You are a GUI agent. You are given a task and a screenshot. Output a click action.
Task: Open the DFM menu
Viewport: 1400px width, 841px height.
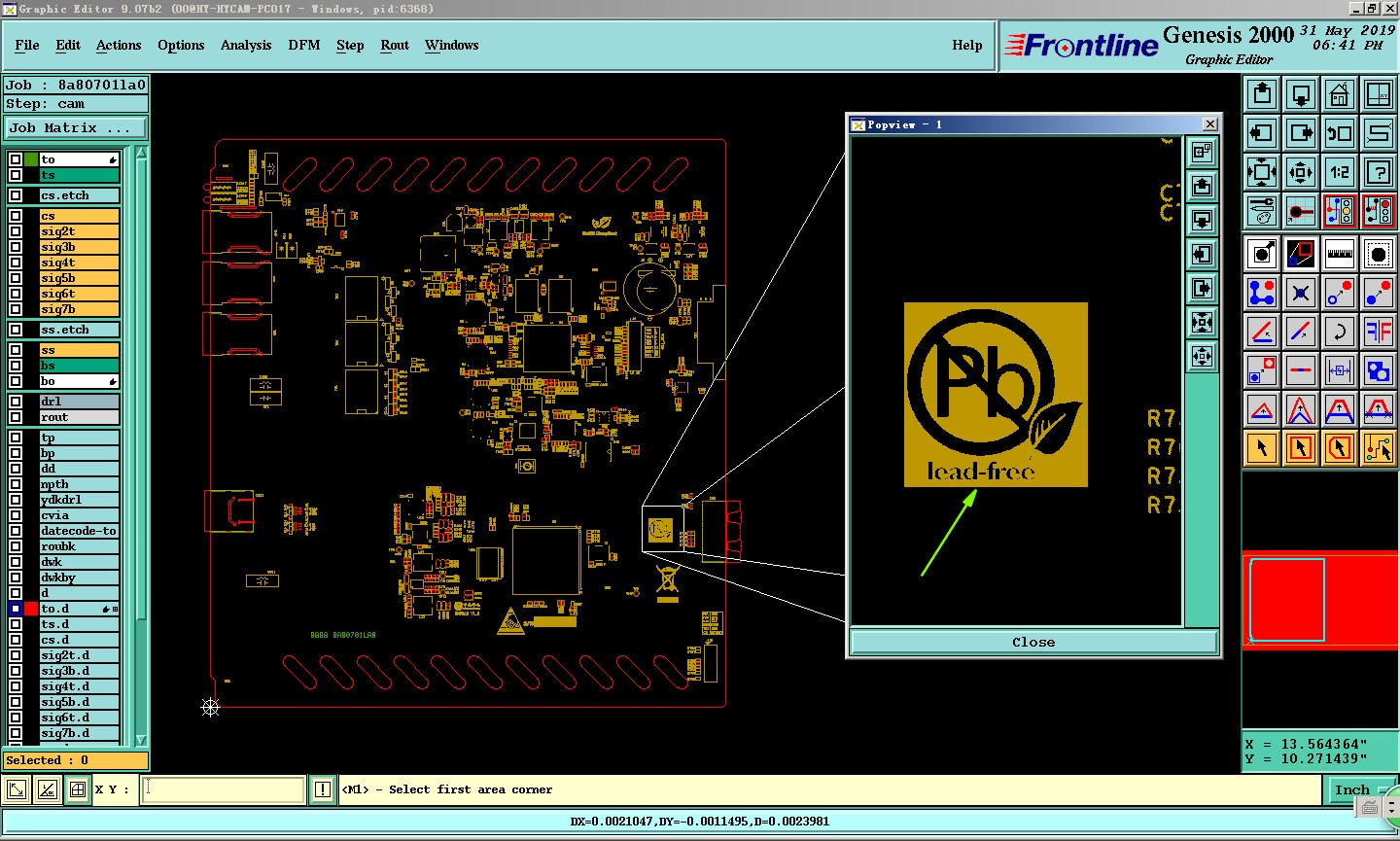304,45
